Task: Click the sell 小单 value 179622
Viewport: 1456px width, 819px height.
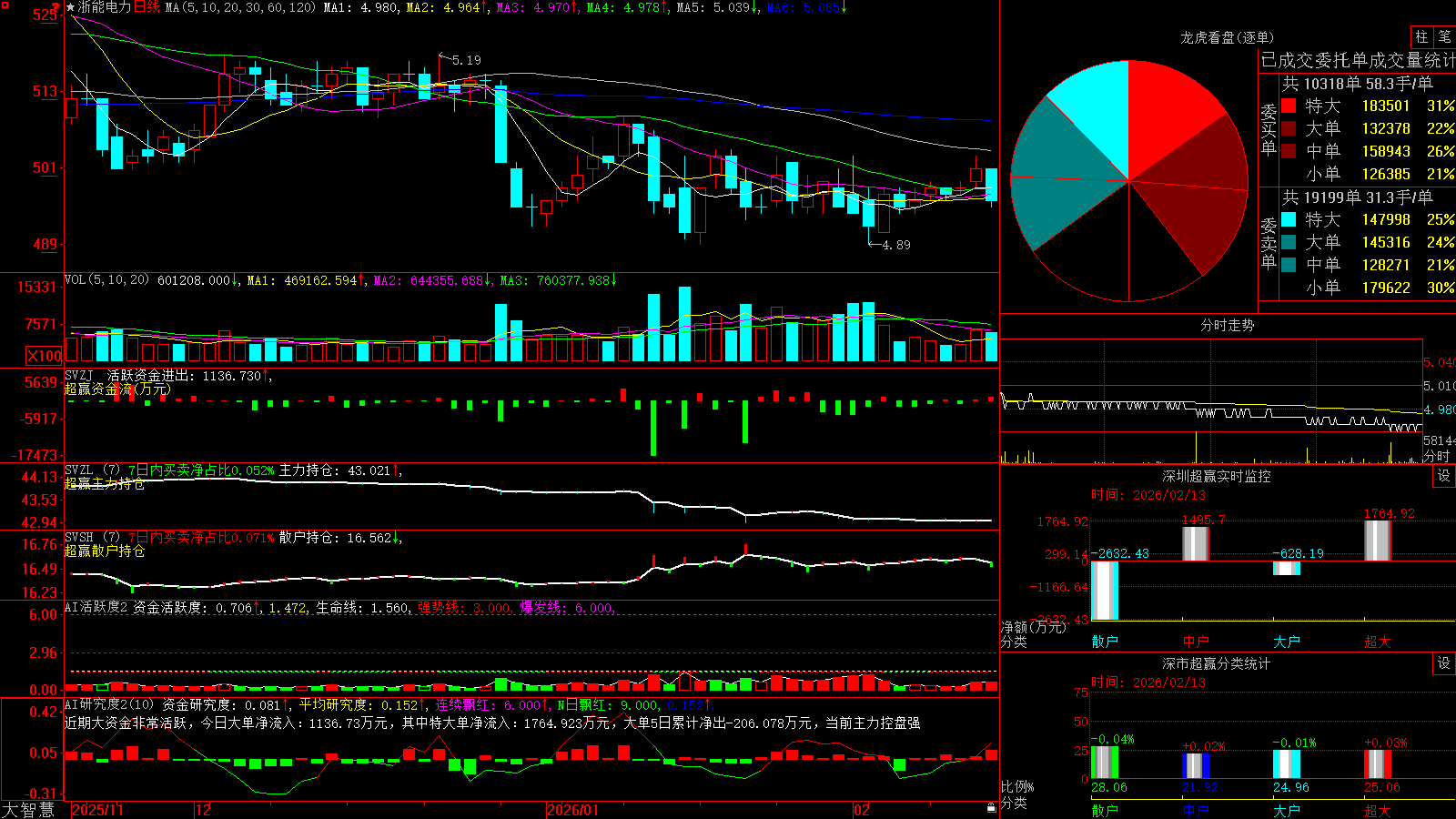Action: coord(1386,288)
